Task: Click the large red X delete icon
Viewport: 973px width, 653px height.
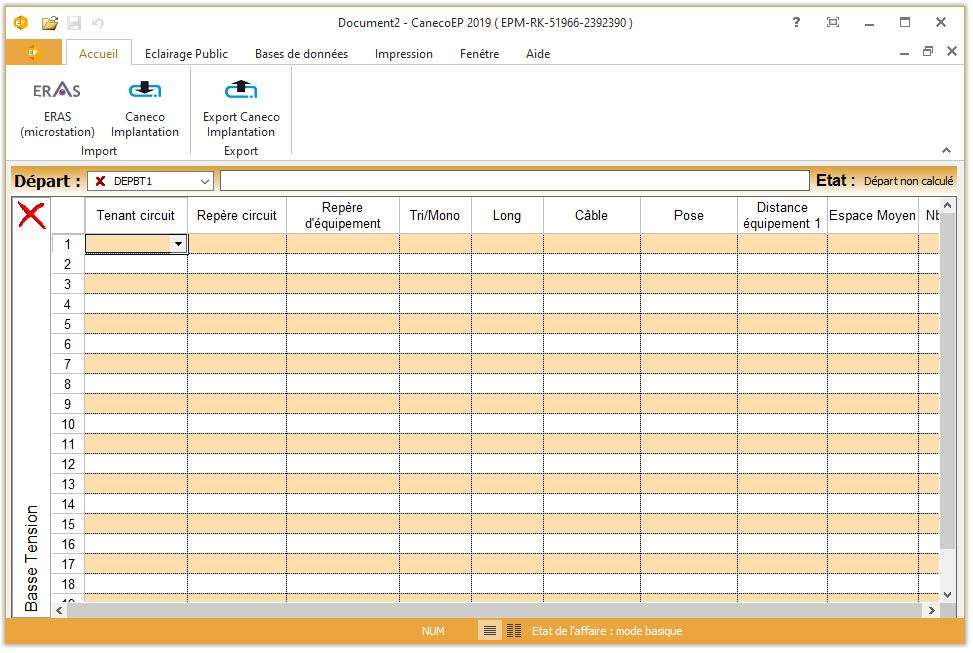Action: tap(32, 215)
